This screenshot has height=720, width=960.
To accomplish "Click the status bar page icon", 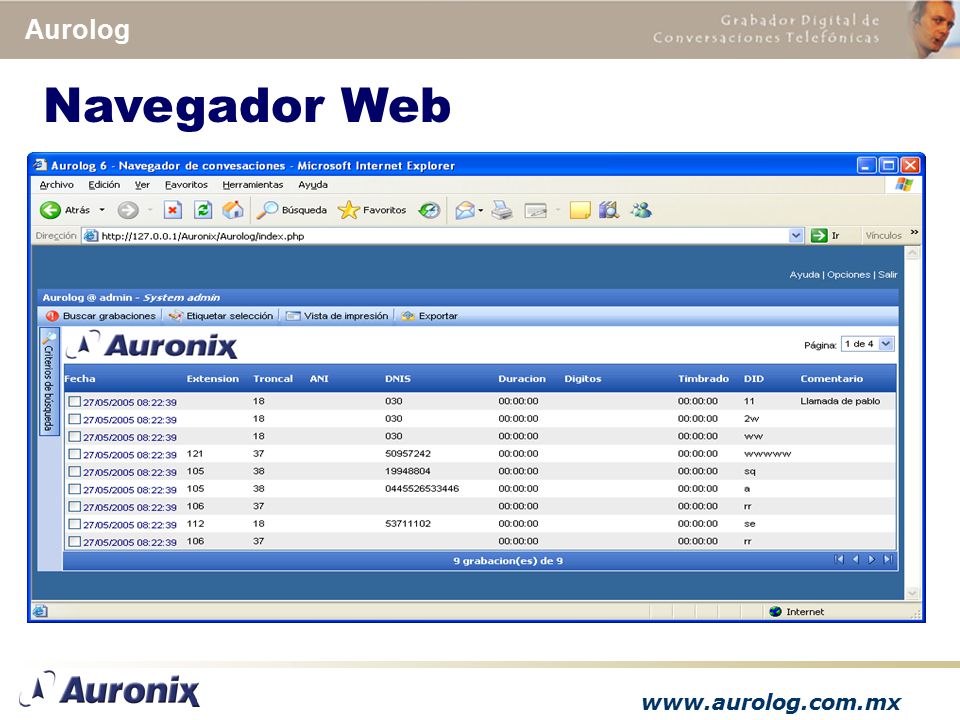I will pyautogui.click(x=40, y=611).
